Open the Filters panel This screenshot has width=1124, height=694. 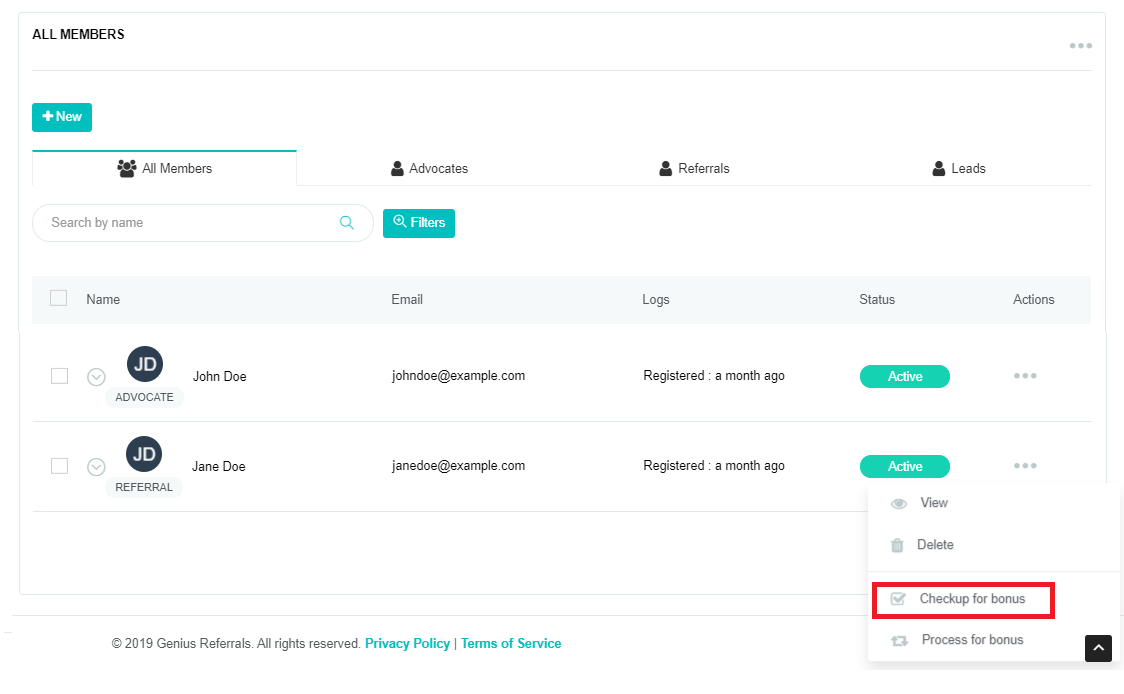418,222
